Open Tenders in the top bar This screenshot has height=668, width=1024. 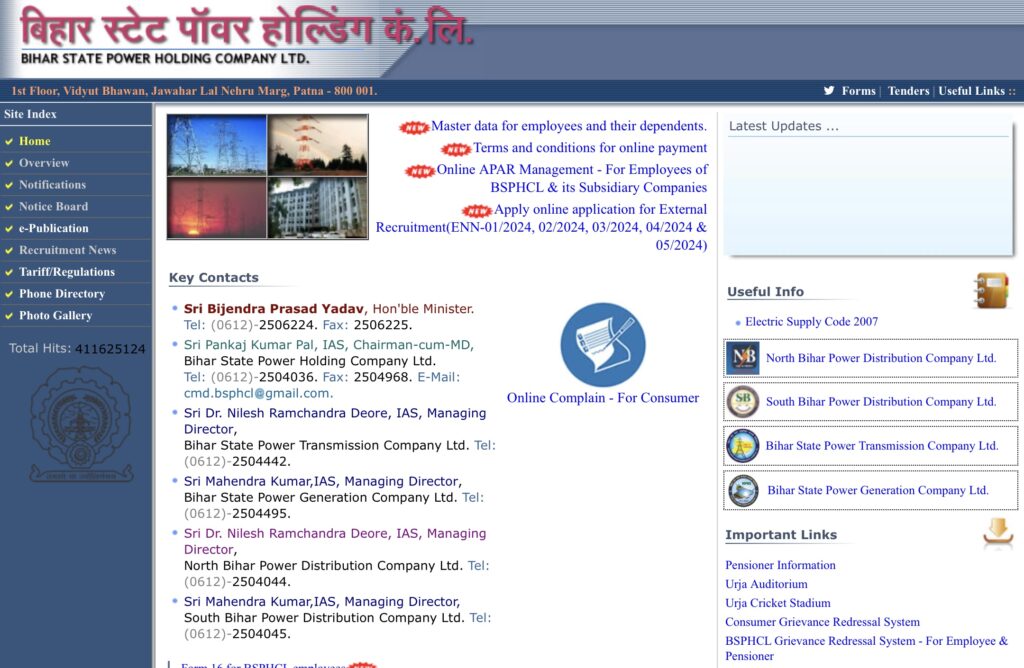(x=908, y=91)
